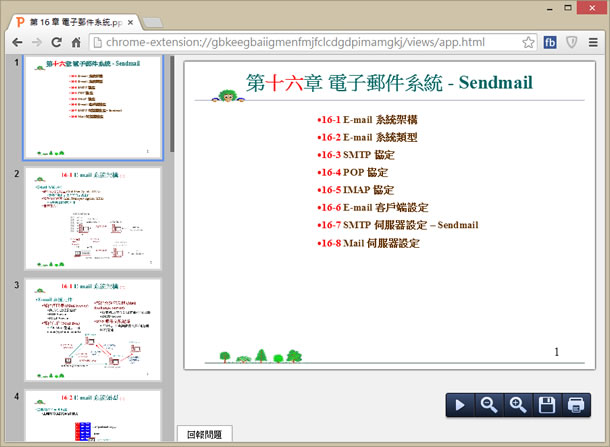
Task: Minimize the browser window
Action: click(550, 8)
